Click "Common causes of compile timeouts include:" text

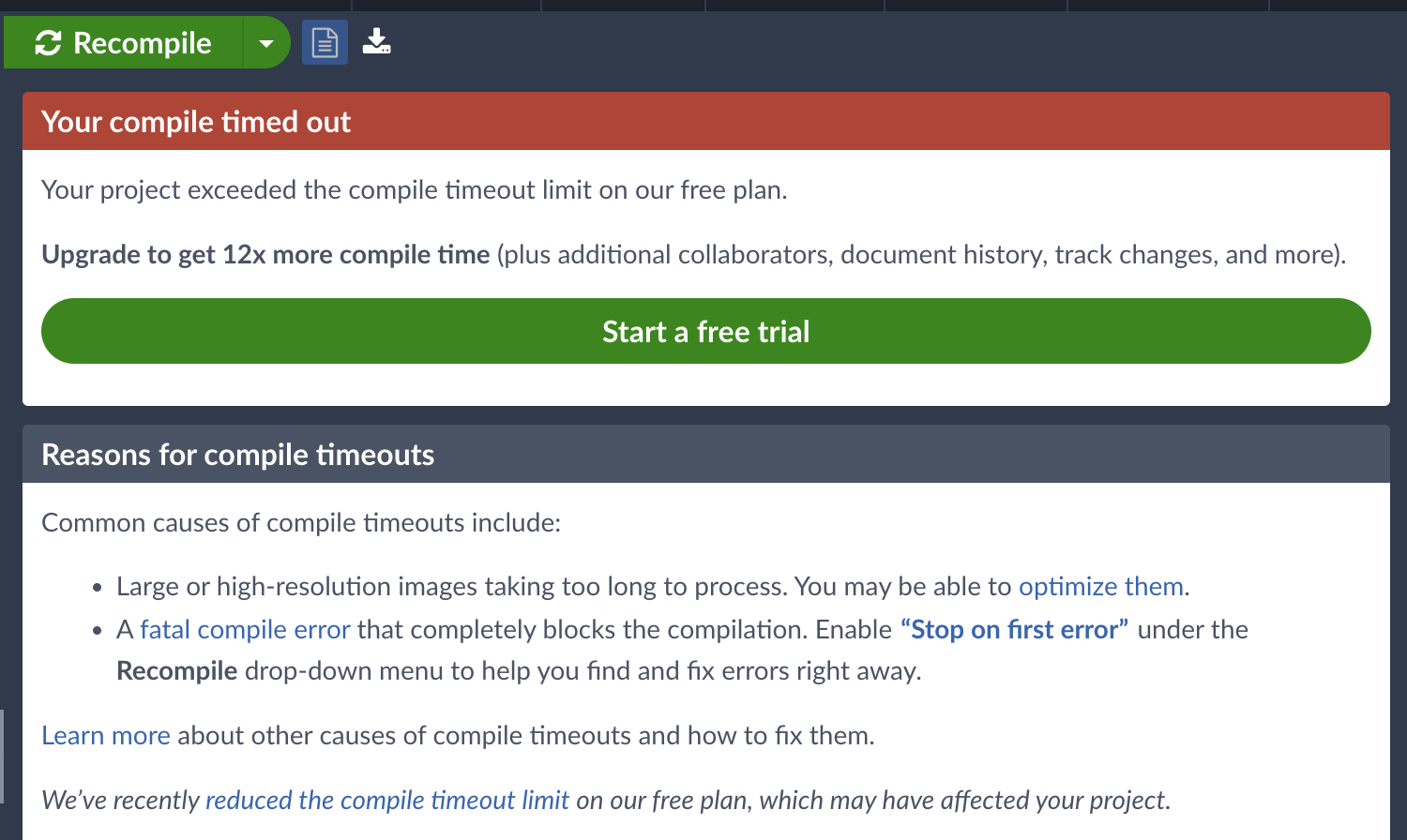point(301,523)
